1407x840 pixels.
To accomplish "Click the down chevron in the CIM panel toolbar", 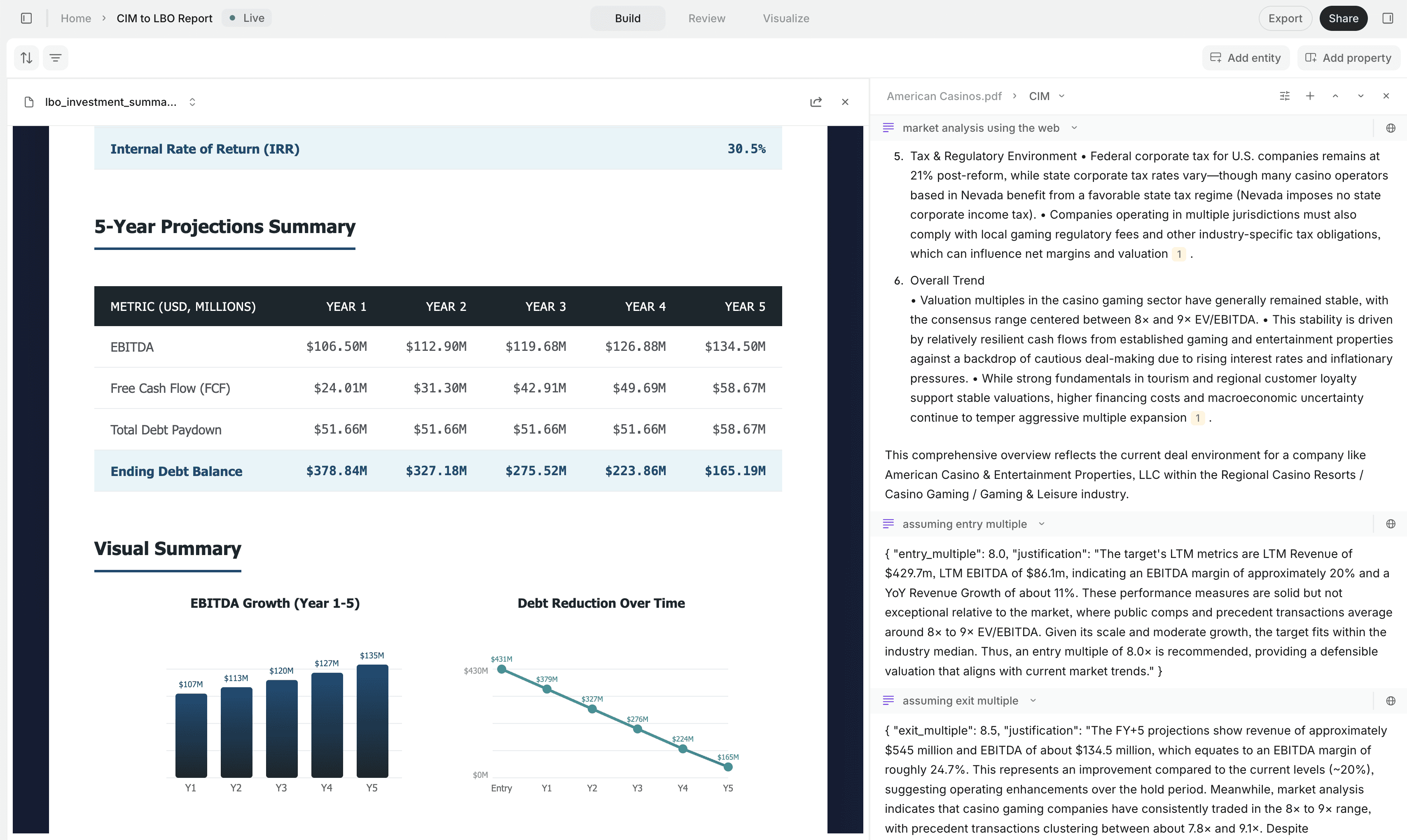I will point(1360,96).
